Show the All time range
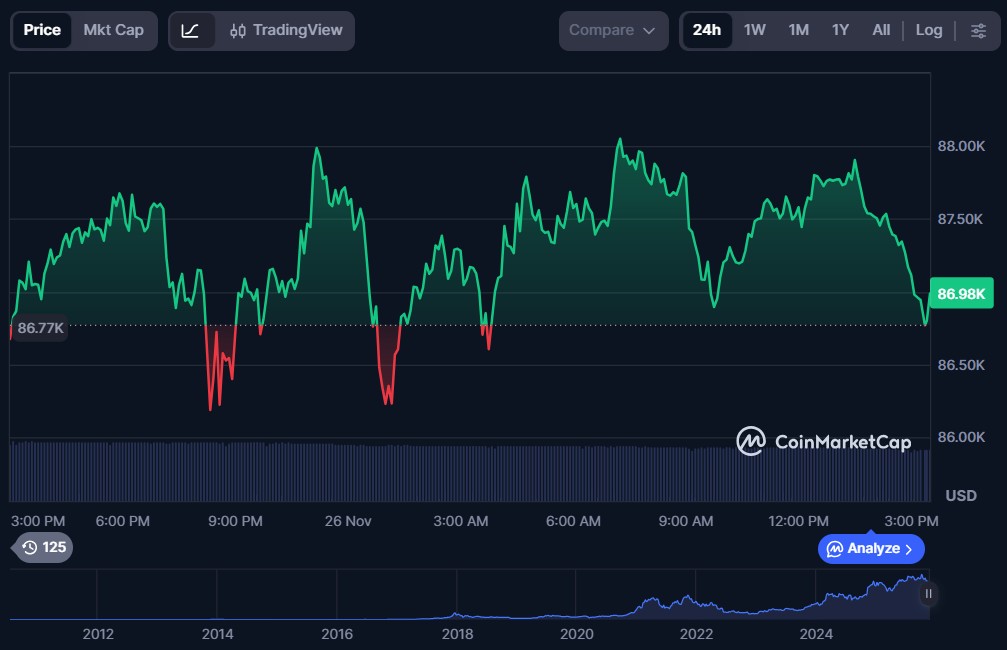1007x650 pixels. [x=880, y=30]
